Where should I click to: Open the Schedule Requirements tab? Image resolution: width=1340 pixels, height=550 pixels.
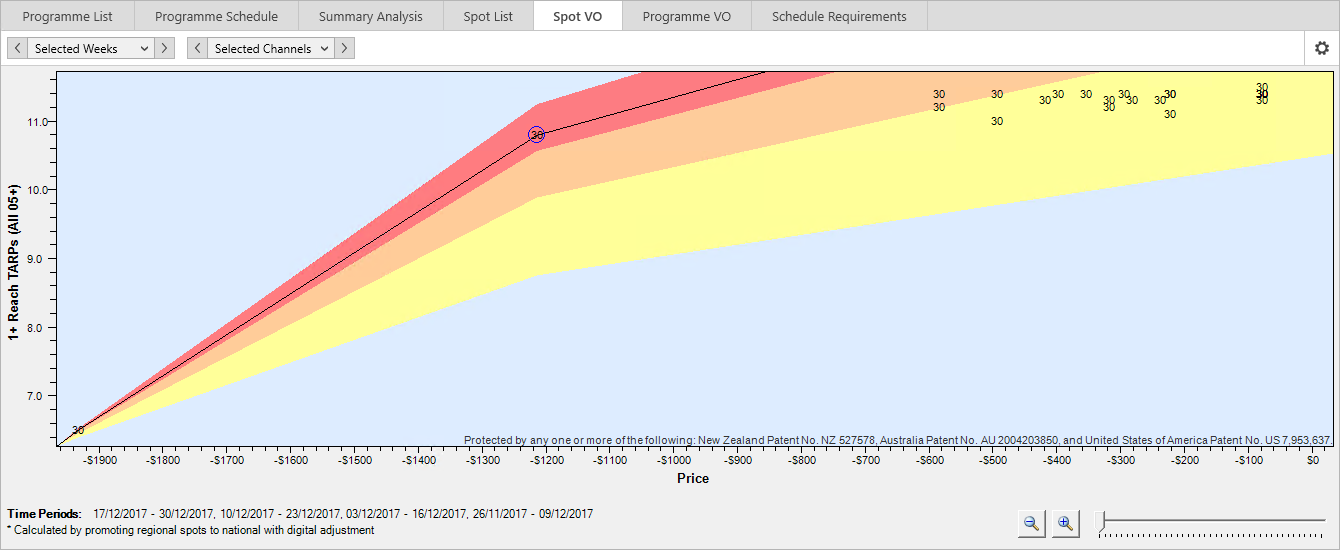click(839, 16)
